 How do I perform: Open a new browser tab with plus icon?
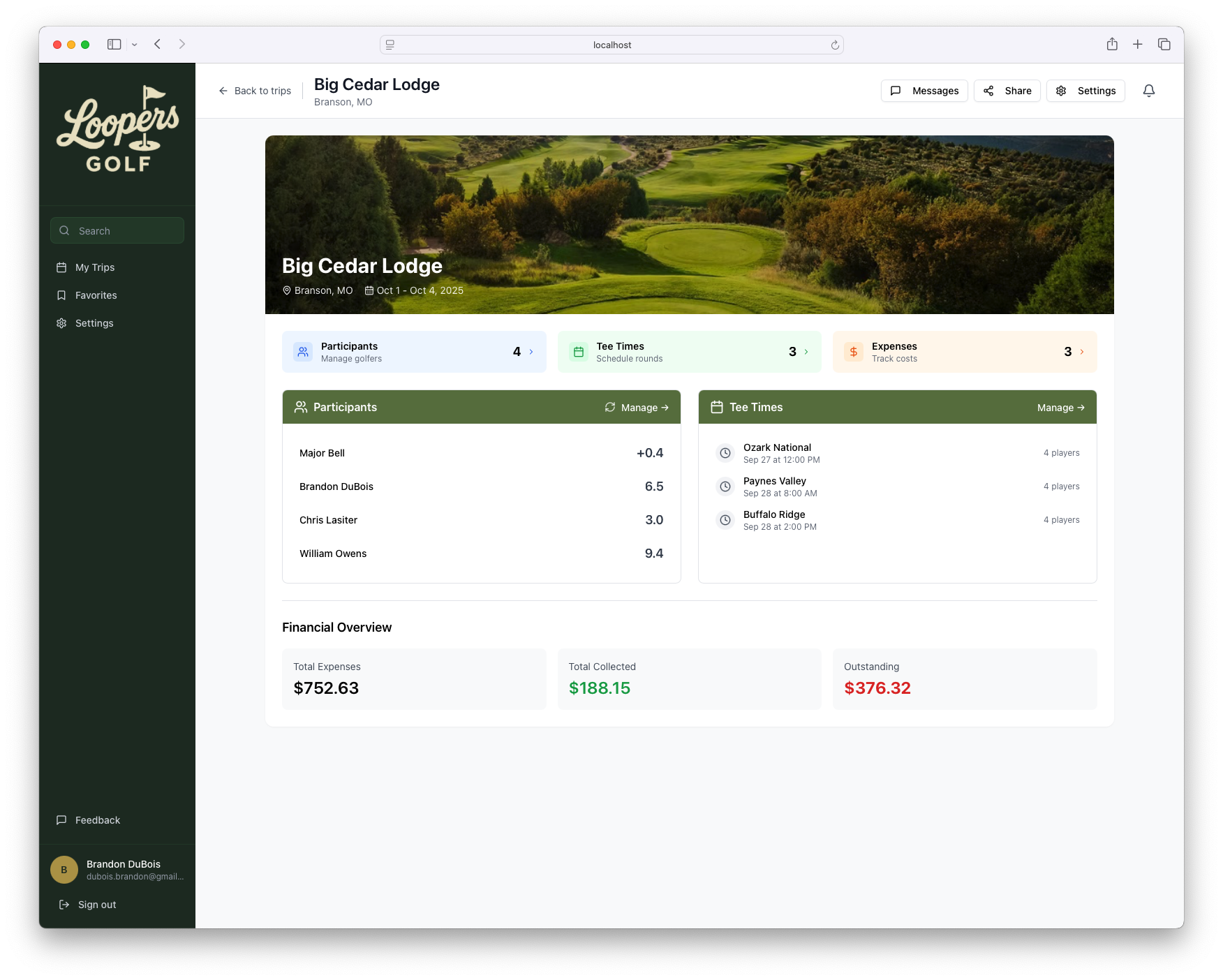coord(1137,44)
